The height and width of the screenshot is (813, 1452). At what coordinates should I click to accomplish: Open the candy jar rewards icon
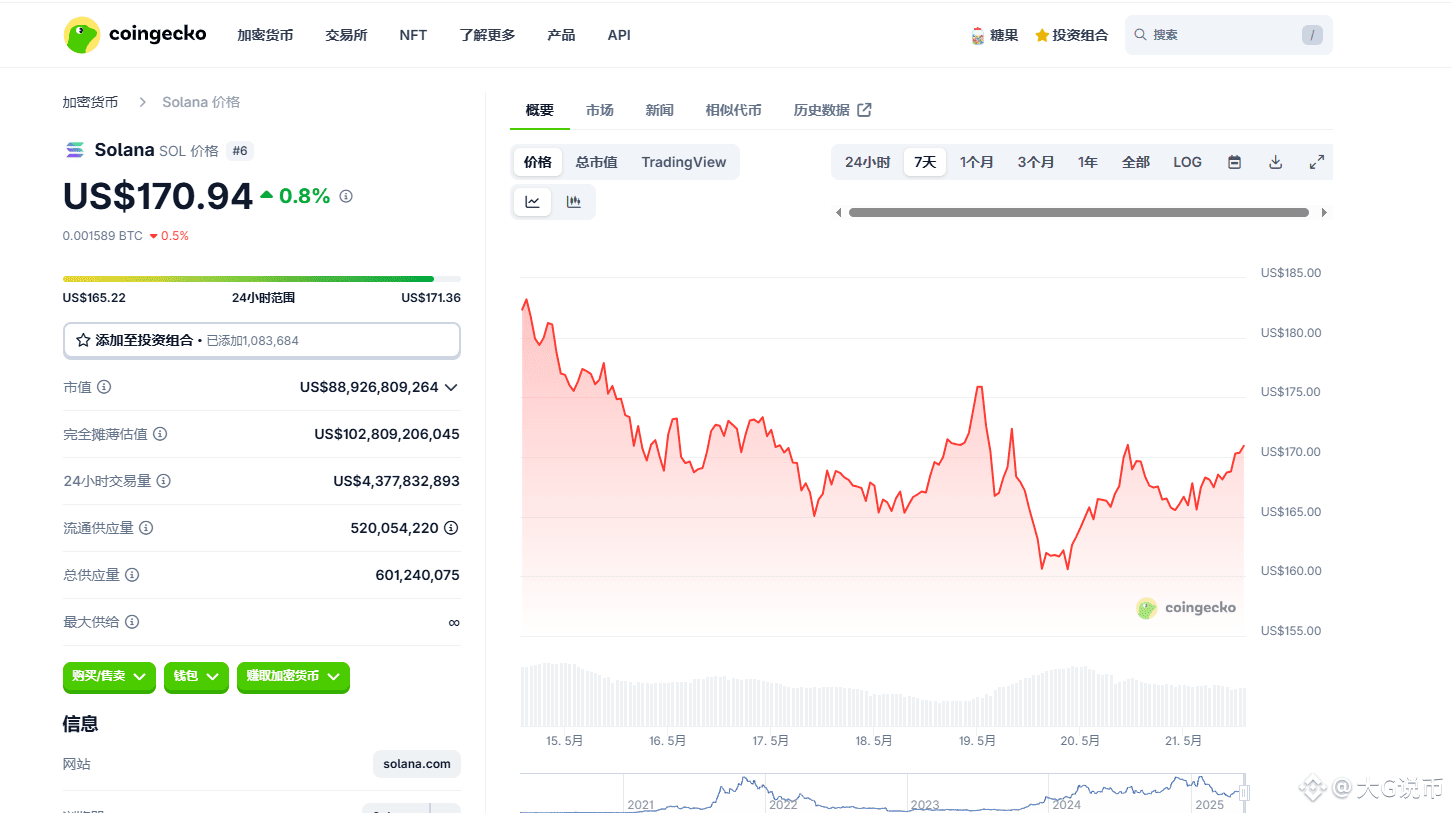coord(978,35)
